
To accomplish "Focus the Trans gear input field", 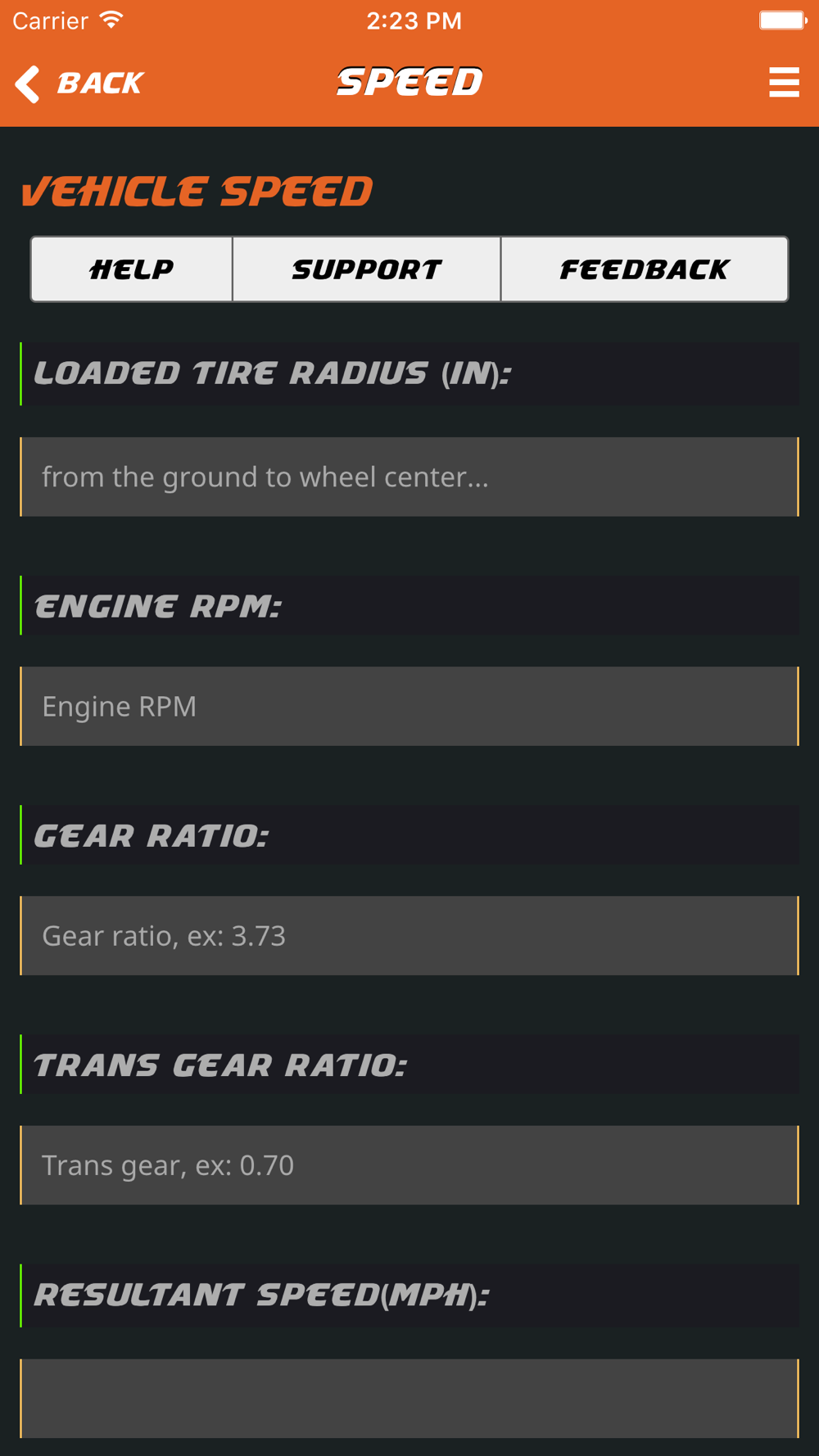I will [409, 1164].
